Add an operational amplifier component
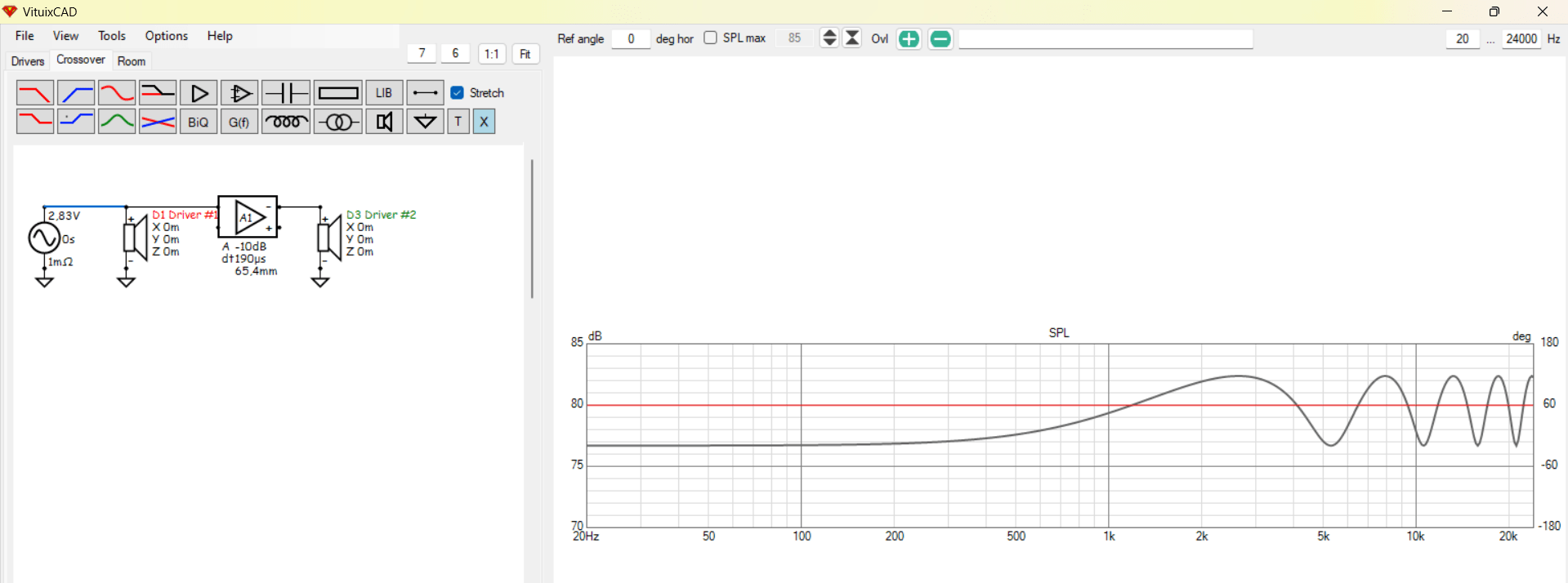 pyautogui.click(x=239, y=93)
